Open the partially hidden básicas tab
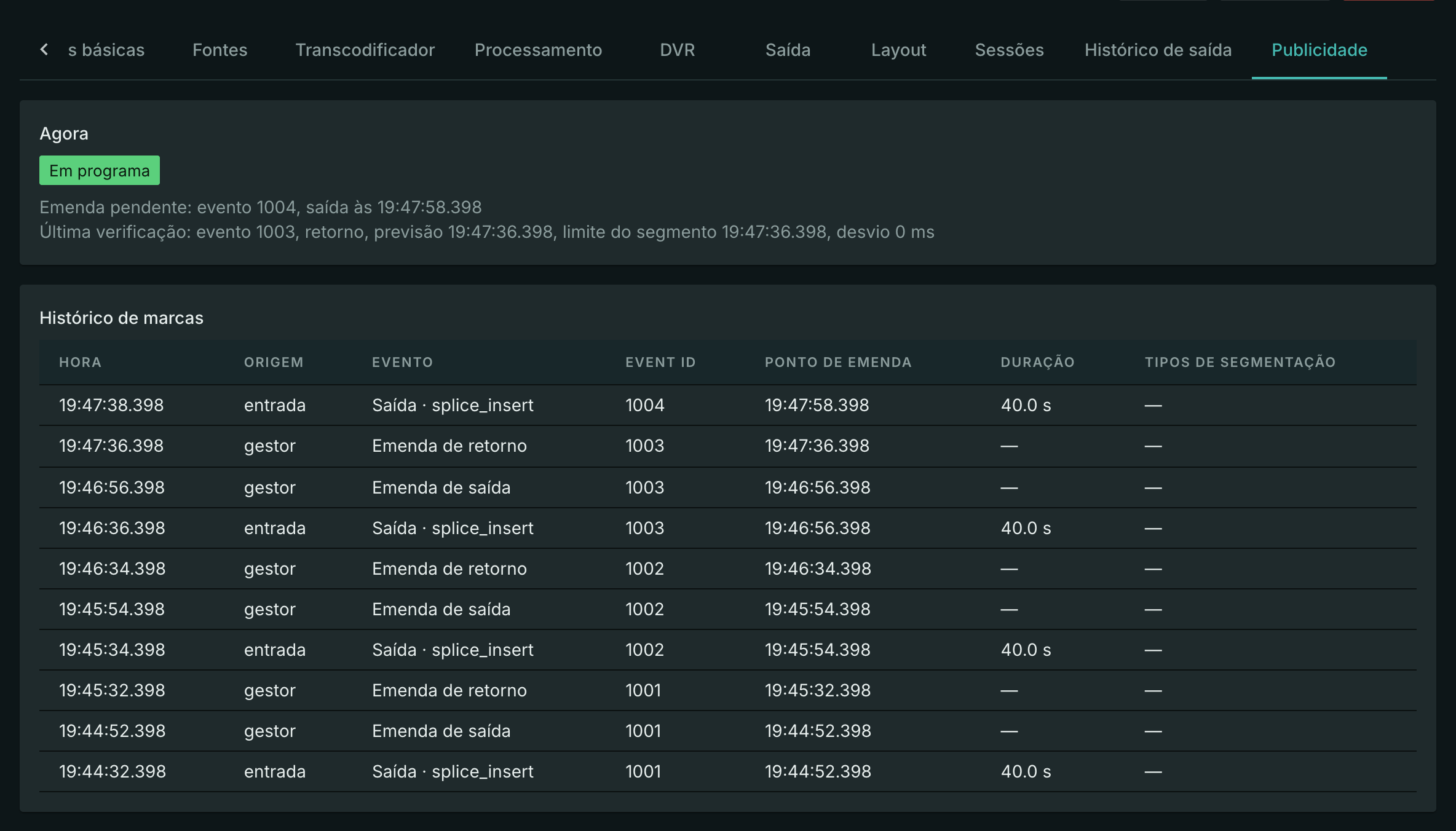 (106, 50)
